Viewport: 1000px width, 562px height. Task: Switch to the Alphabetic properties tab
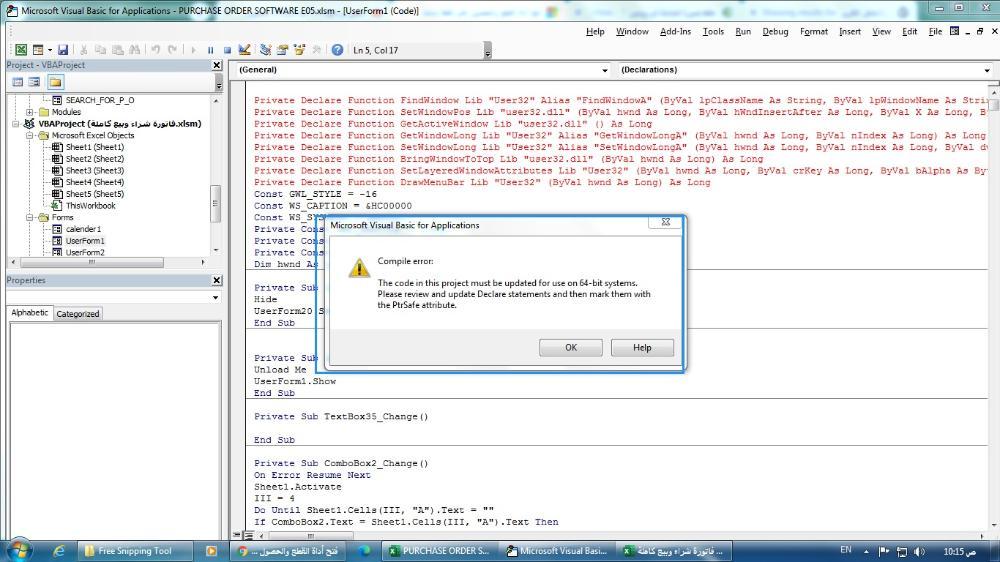coord(29,313)
